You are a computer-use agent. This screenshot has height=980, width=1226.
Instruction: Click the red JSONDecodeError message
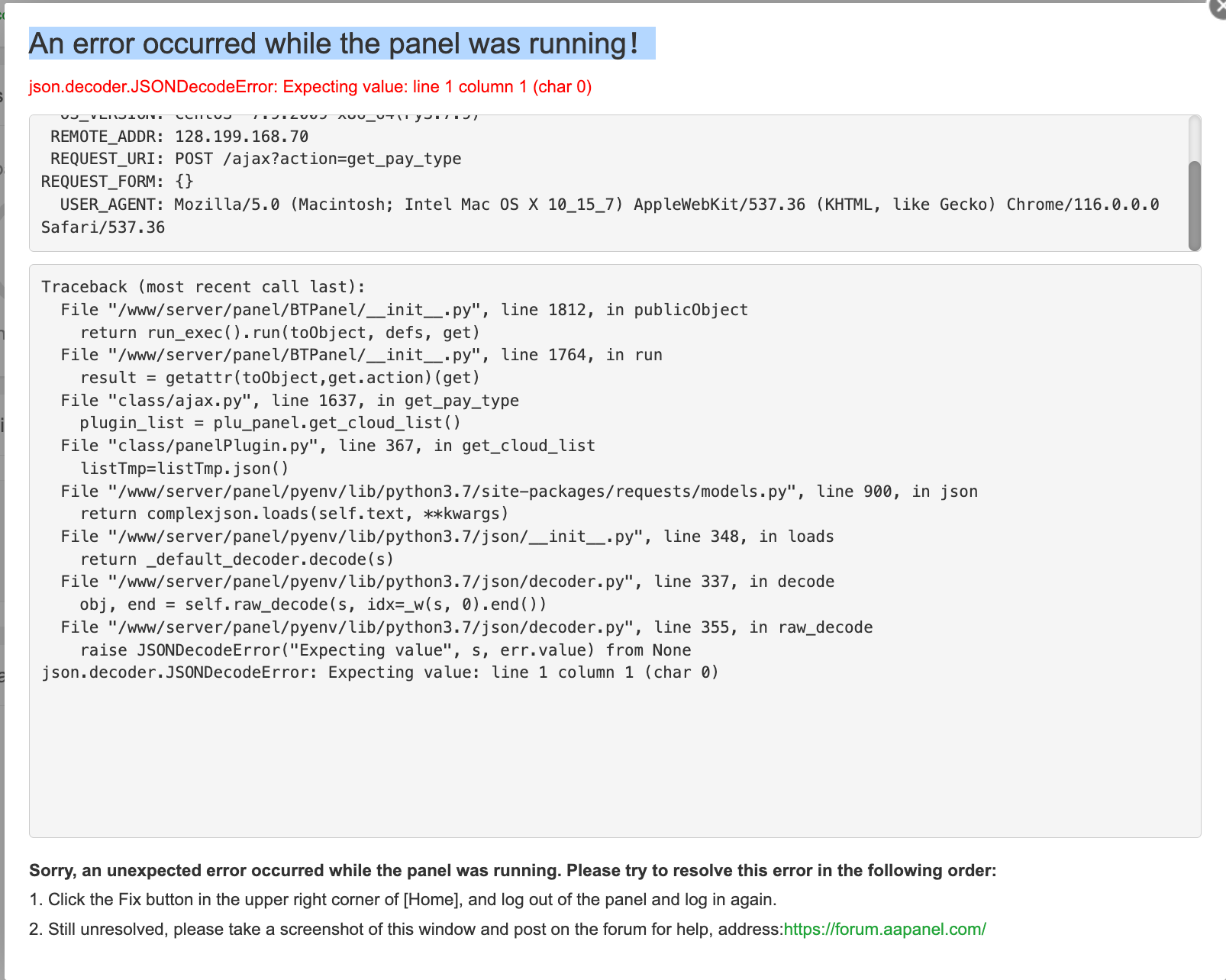(x=310, y=87)
